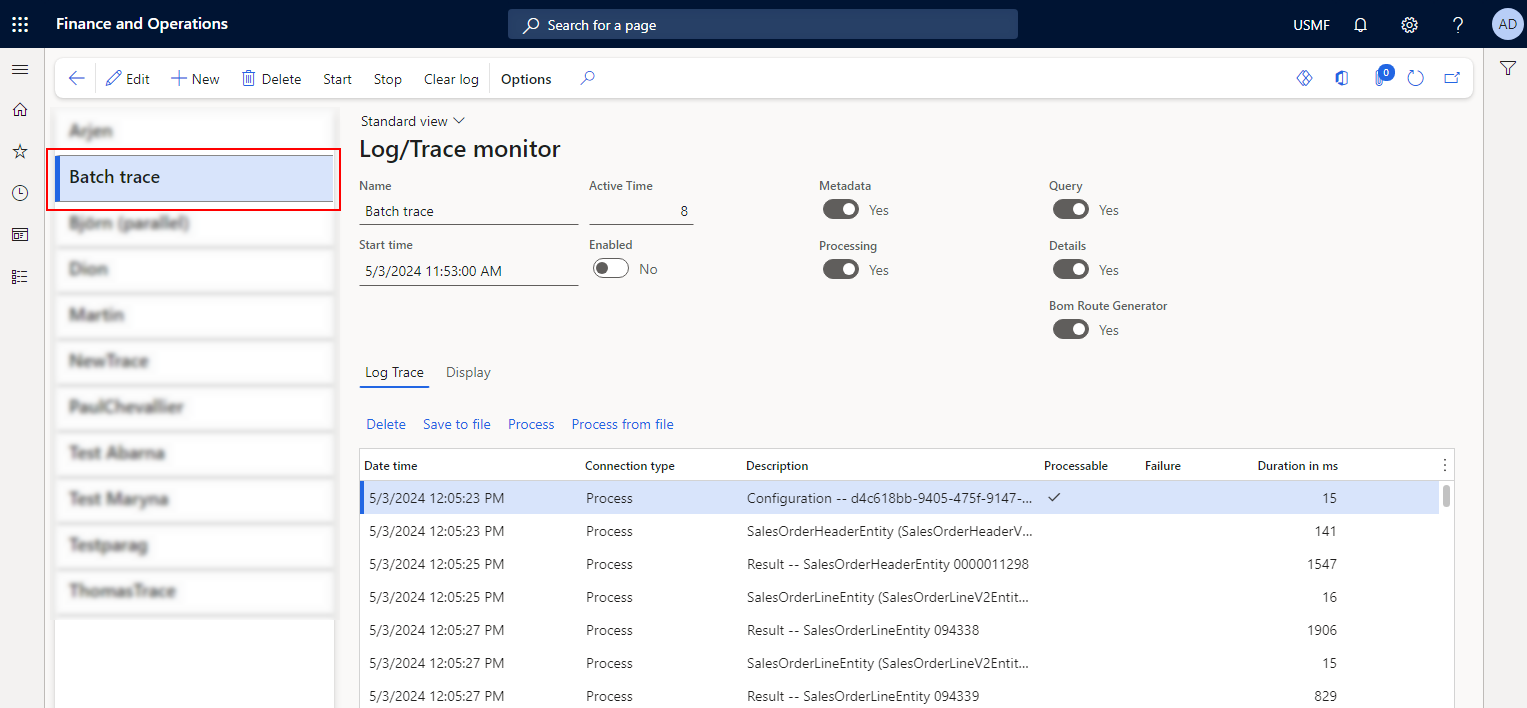The width and height of the screenshot is (1527, 708).
Task: Click the back arrow in the action bar
Action: tap(77, 79)
